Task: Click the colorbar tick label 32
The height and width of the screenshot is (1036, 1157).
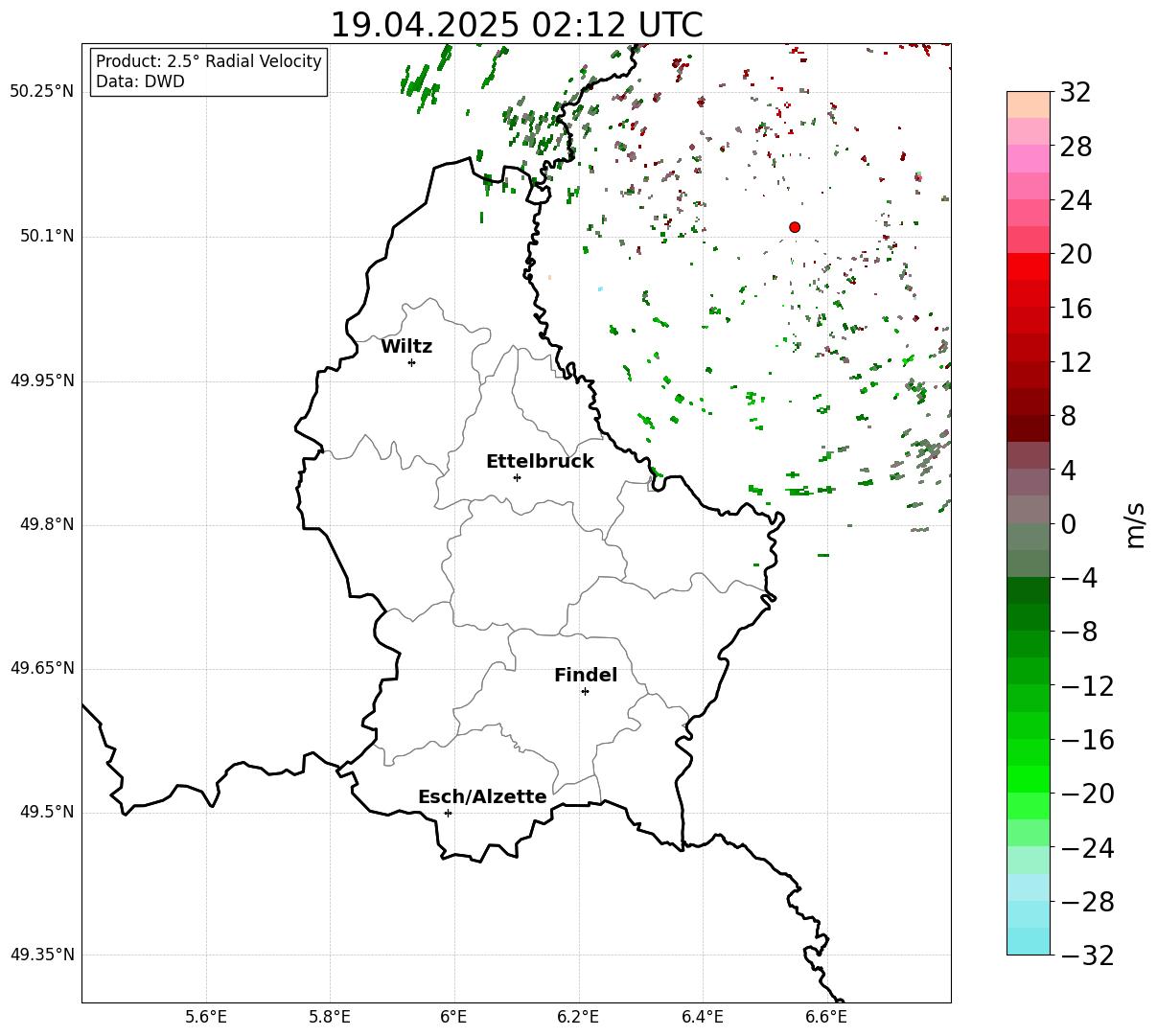Action: (1076, 93)
